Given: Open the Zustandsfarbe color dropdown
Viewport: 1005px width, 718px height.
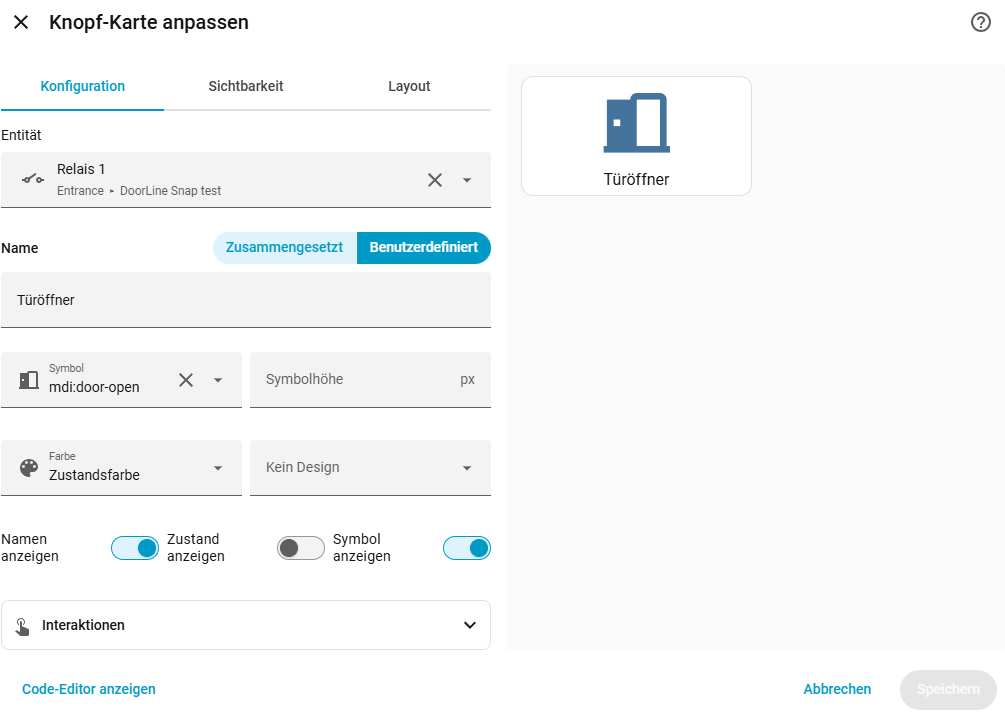Looking at the screenshot, I should [x=121, y=468].
